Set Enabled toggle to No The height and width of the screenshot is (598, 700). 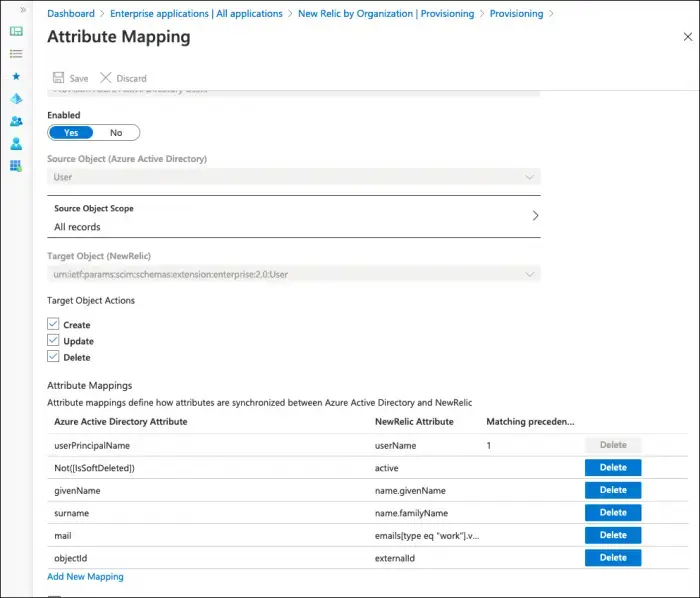tap(116, 133)
